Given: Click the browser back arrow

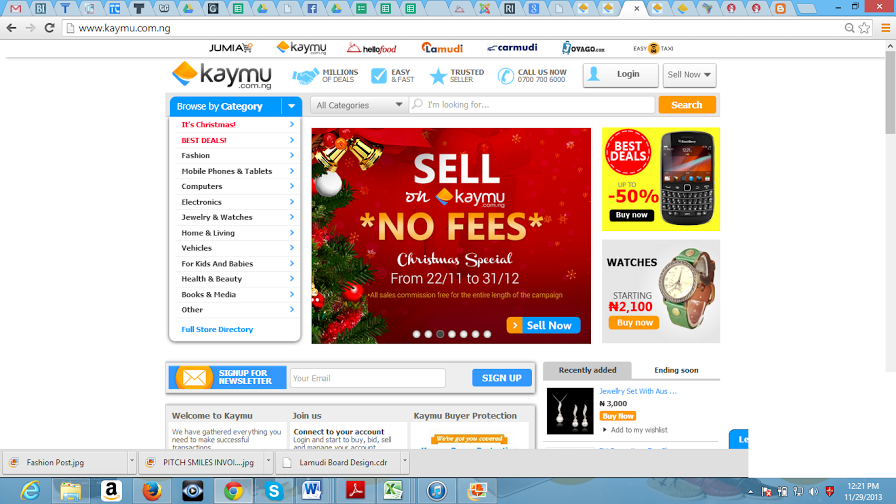Looking at the screenshot, I should (x=11, y=27).
